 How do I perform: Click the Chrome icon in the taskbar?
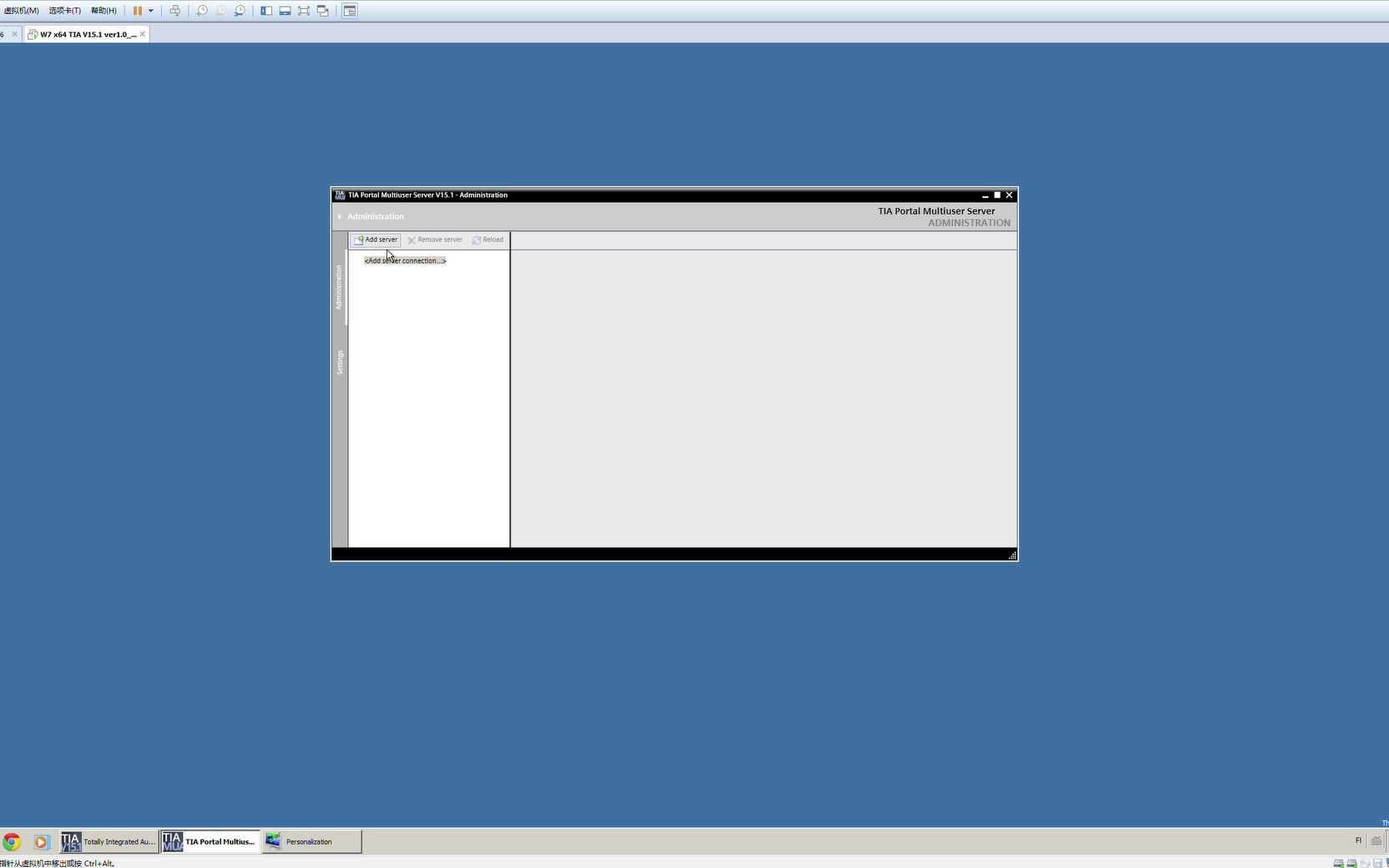click(x=12, y=841)
